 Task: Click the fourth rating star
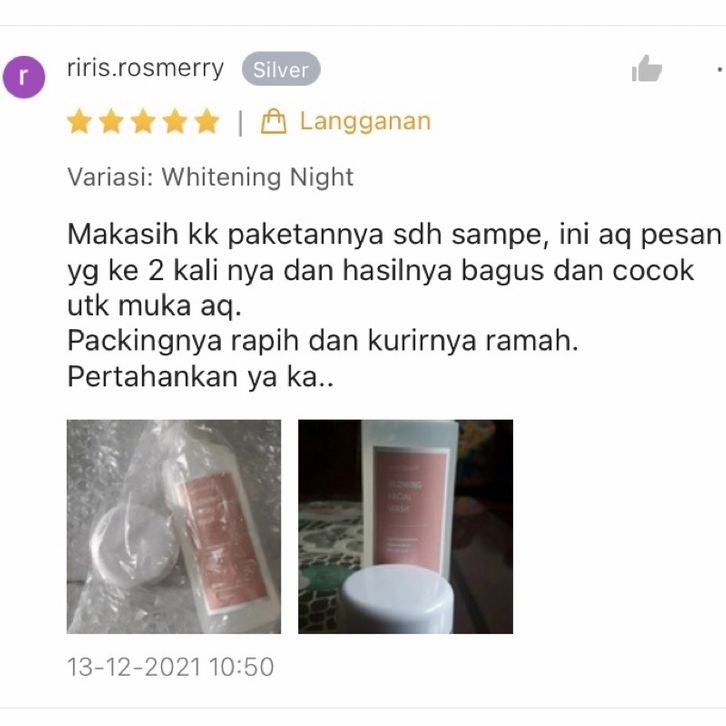point(175,121)
